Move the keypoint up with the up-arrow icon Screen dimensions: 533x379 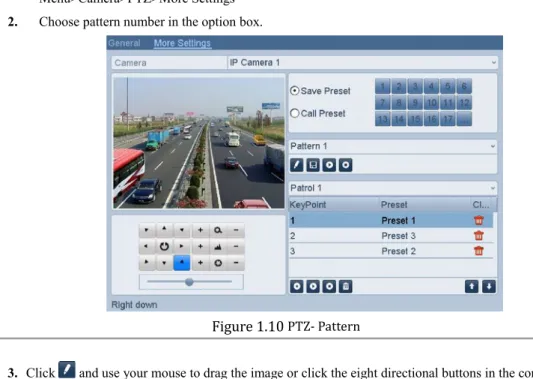pyautogui.click(x=471, y=287)
